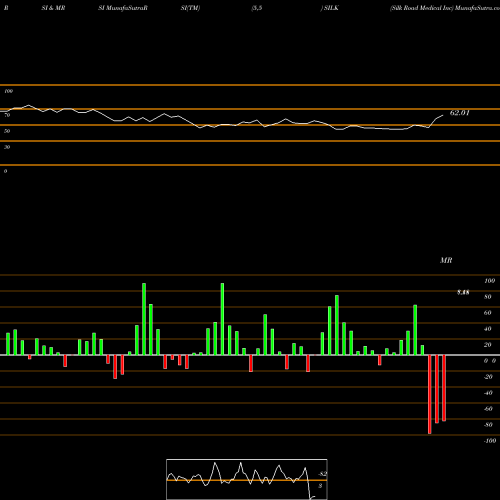Click the 82 label in mini chart
500x500 pixels.
(323, 474)
